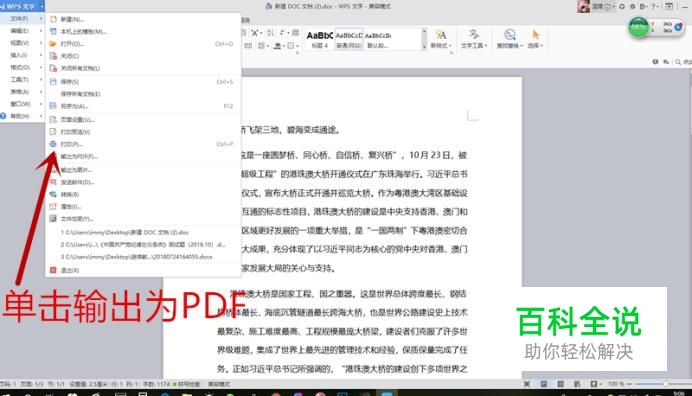
Task: Open Find and Replace dropdown
Action: click(x=510, y=39)
